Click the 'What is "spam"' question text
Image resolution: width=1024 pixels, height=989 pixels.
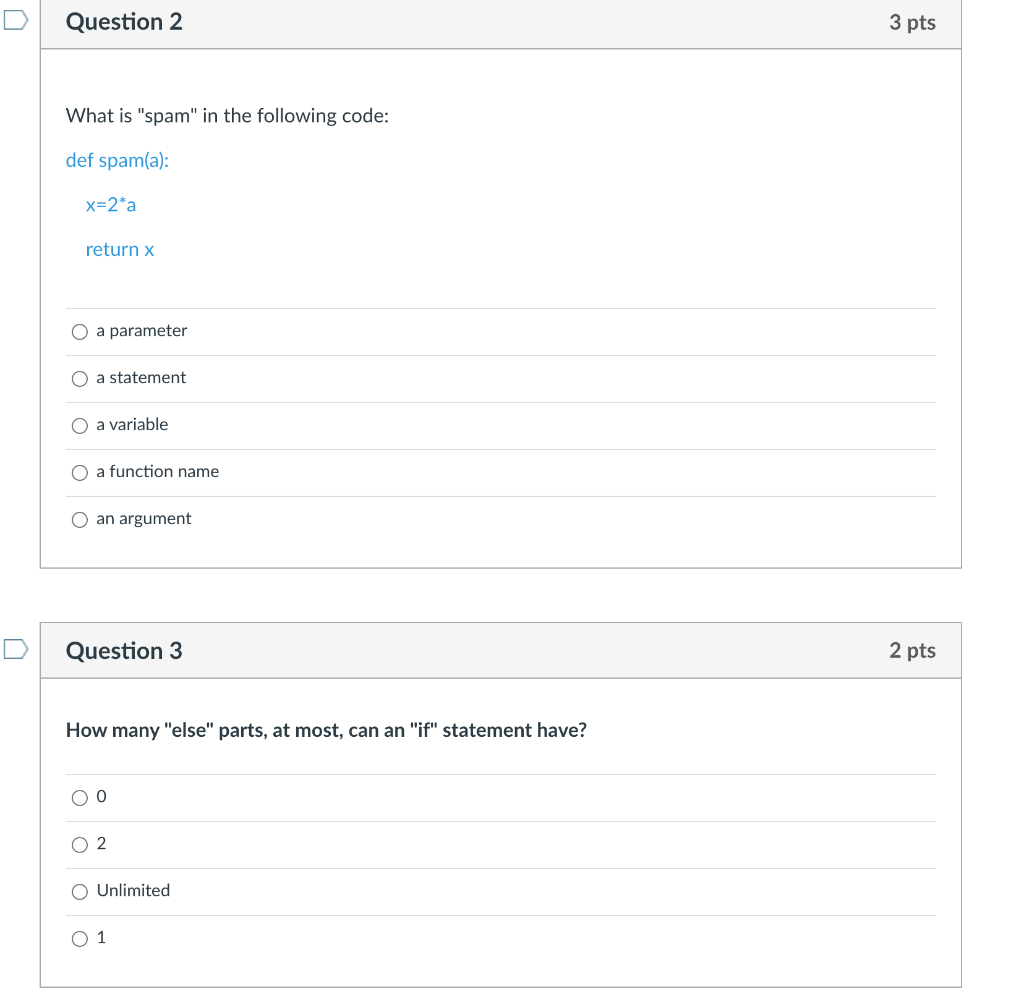[227, 116]
